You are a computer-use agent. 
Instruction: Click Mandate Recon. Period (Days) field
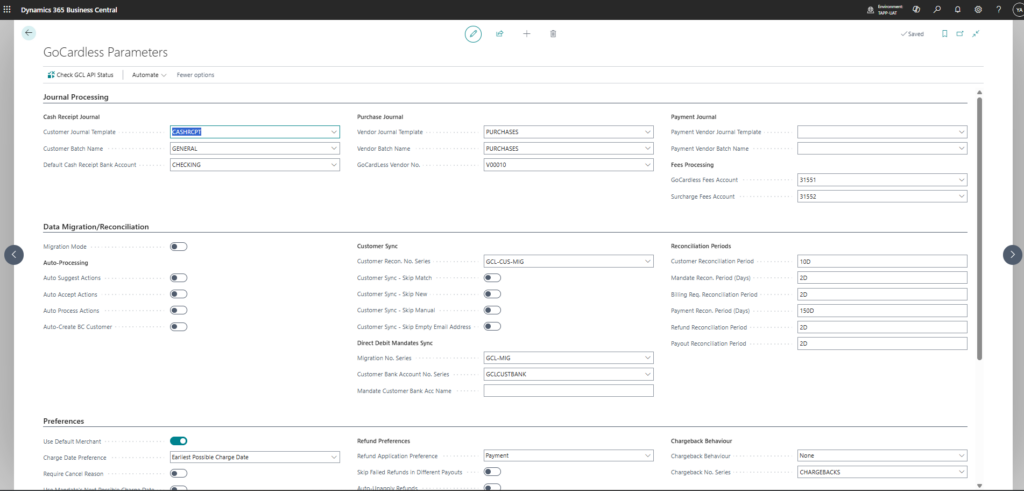[882, 278]
